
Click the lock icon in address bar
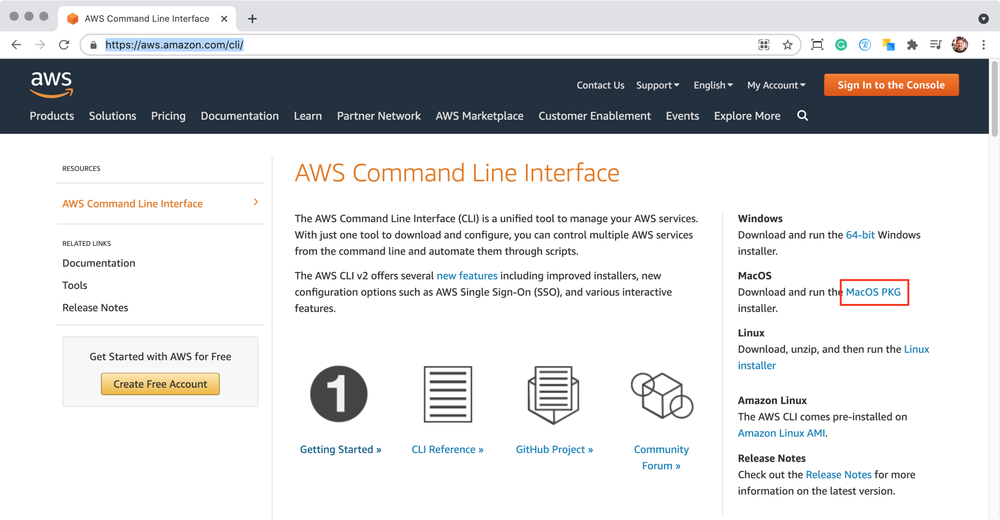pyautogui.click(x=94, y=45)
